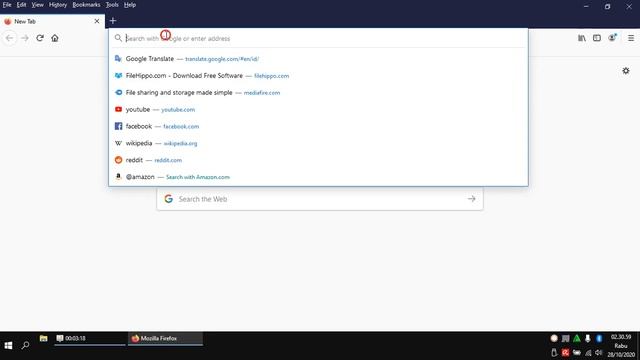Screen dimensions: 640x360
Task: Click the Back arrow button
Action: point(10,38)
